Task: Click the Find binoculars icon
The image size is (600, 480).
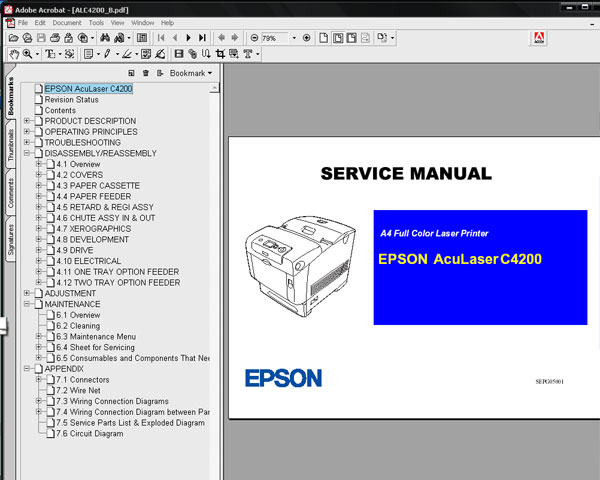Action: pos(105,38)
